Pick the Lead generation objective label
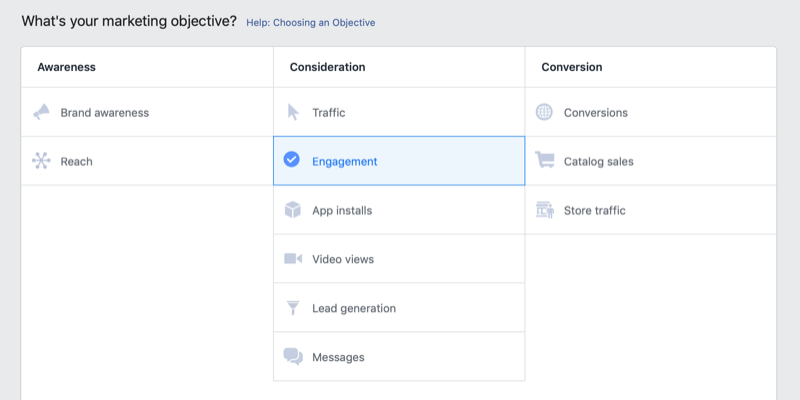Screen dimensions: 800x400 tap(354, 309)
